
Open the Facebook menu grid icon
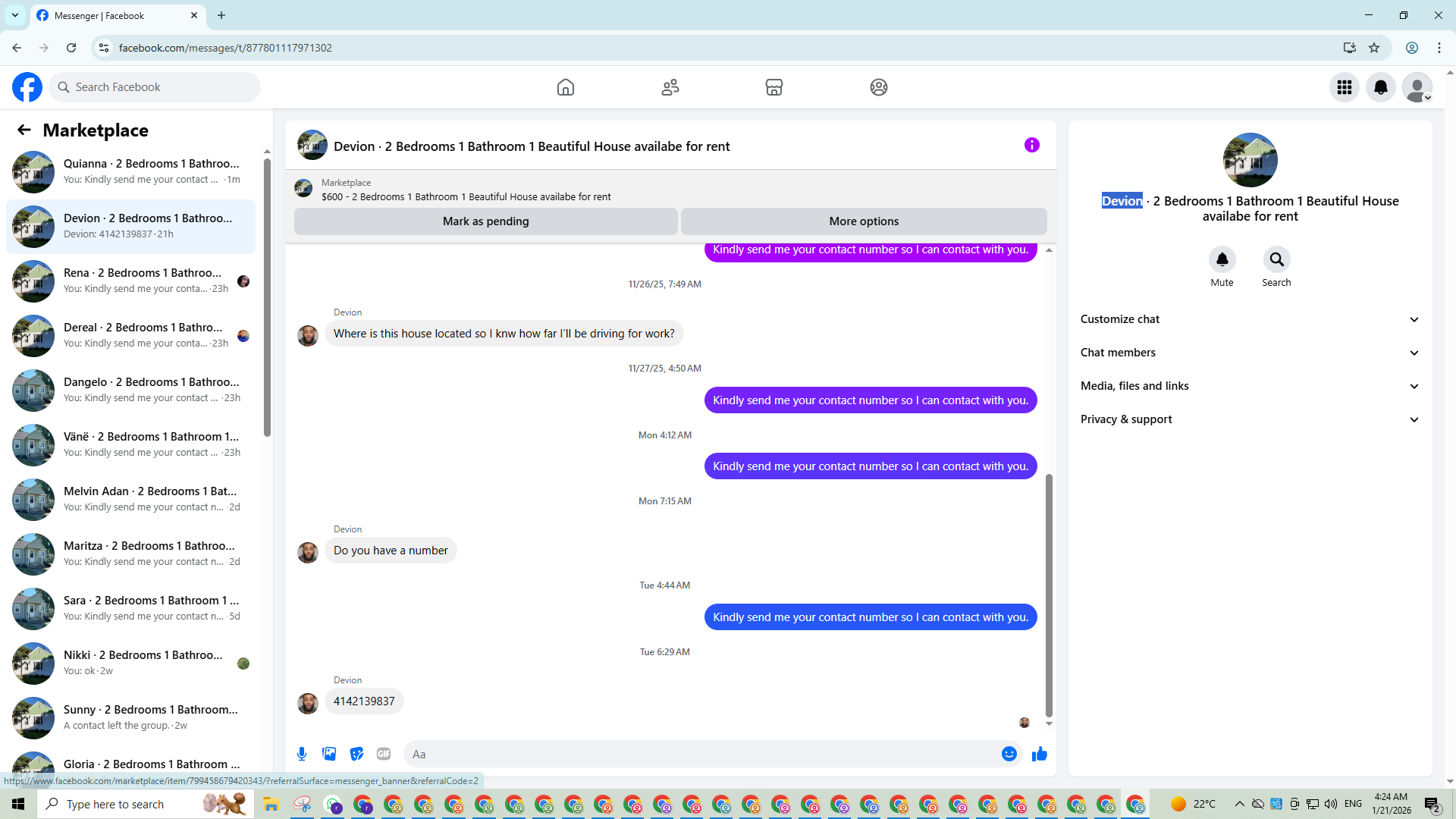tap(1344, 87)
